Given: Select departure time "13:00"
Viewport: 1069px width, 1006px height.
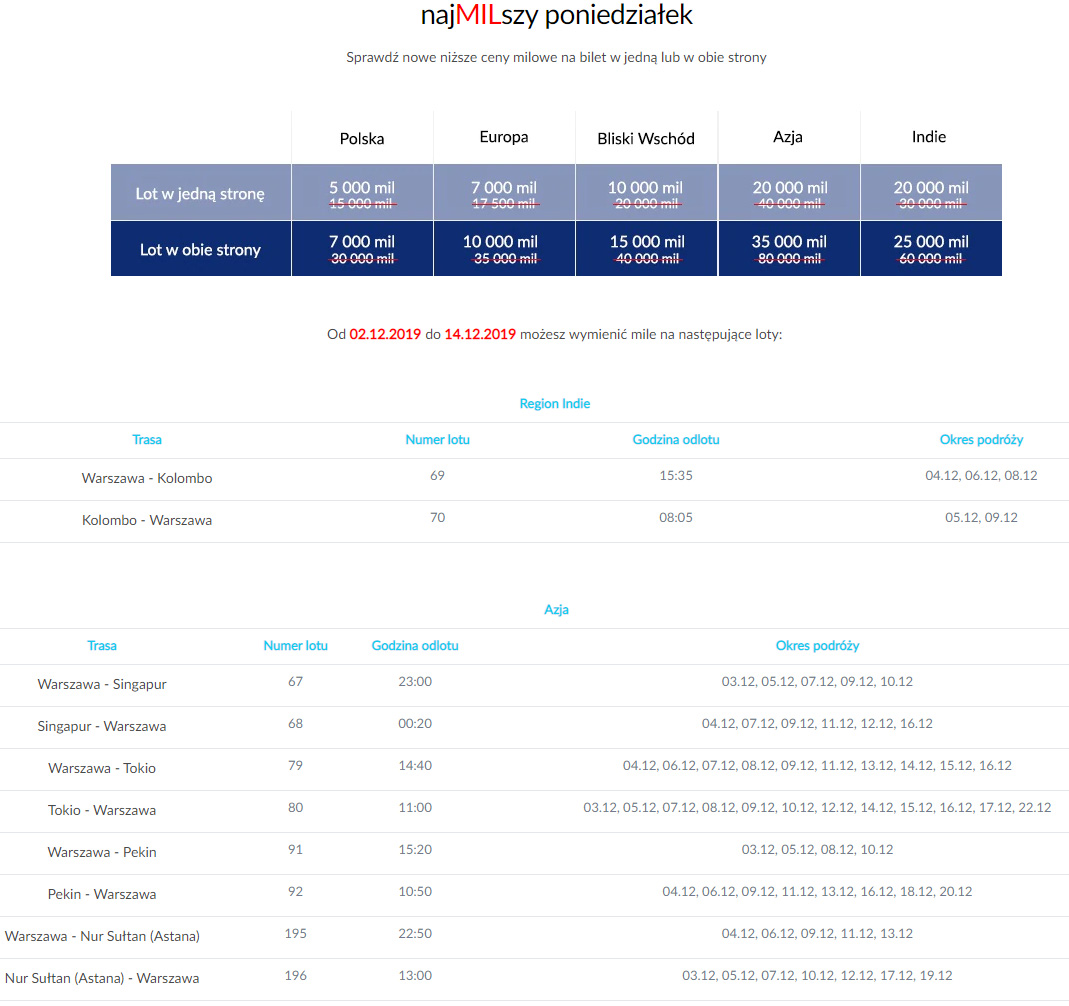Looking at the screenshot, I should coord(415,975).
